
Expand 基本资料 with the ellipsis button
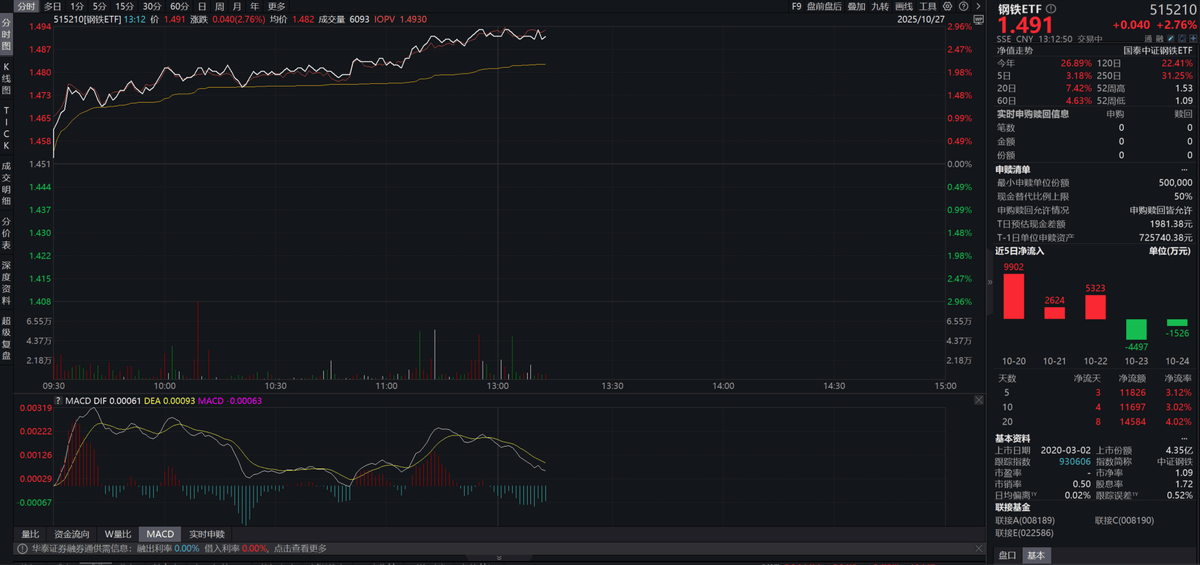click(1186, 441)
